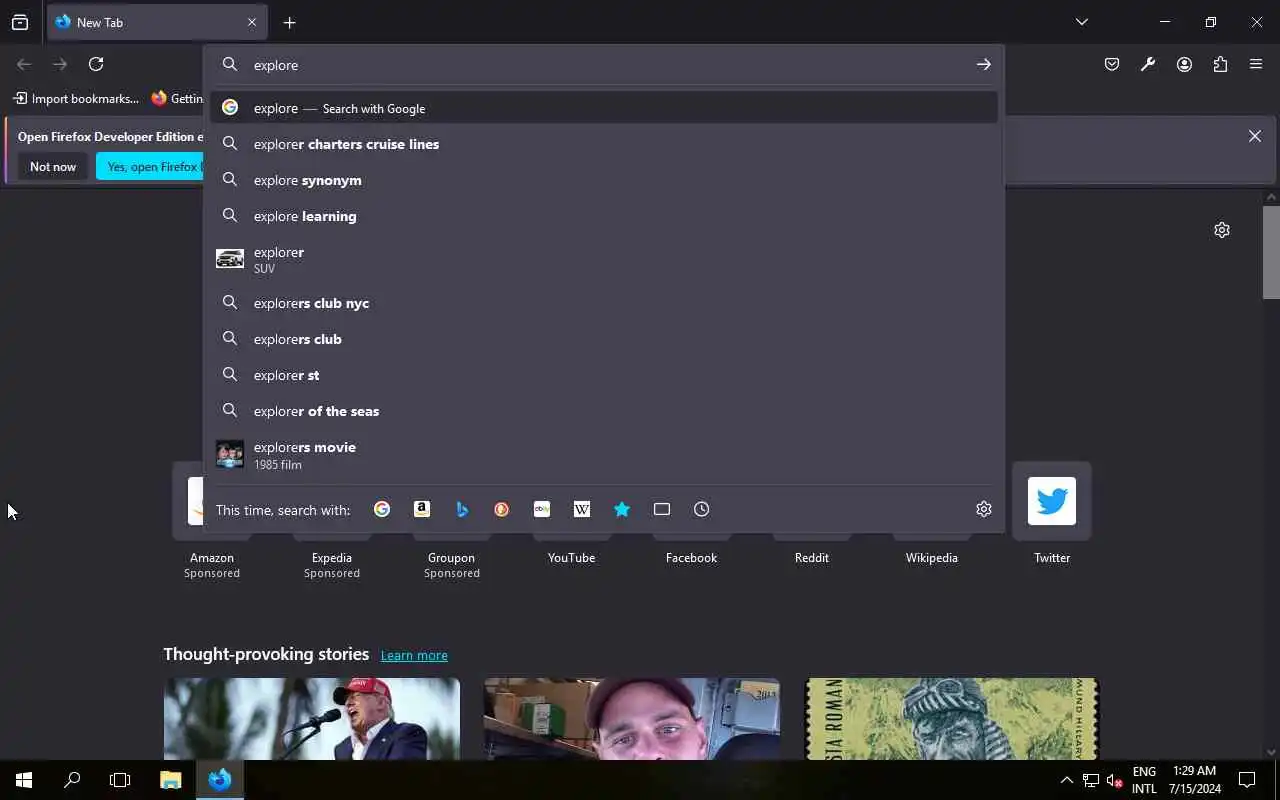The image size is (1280, 800).
Task: Show hidden system tray icons
Action: [1066, 780]
